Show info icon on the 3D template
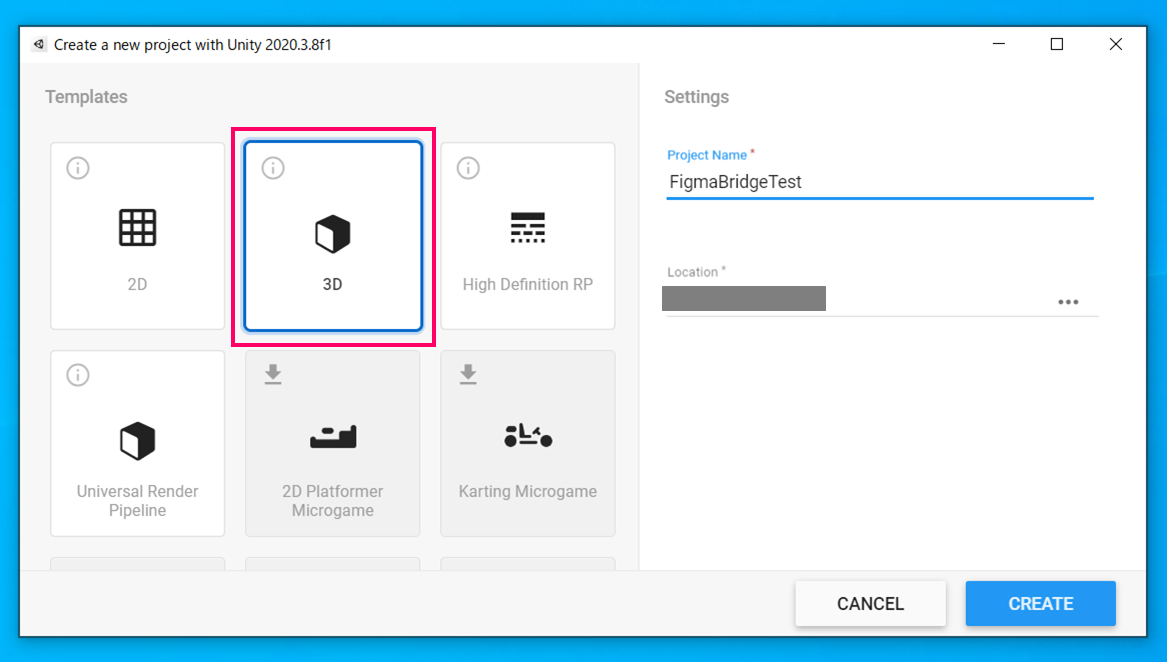Viewport: 1167px width, 662px height. click(273, 168)
